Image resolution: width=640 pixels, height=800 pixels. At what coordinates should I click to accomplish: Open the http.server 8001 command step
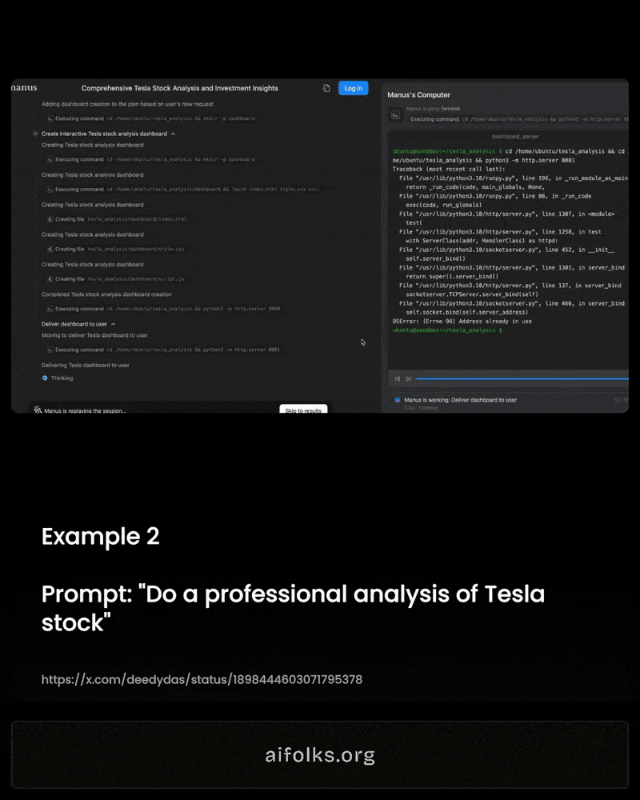163,350
